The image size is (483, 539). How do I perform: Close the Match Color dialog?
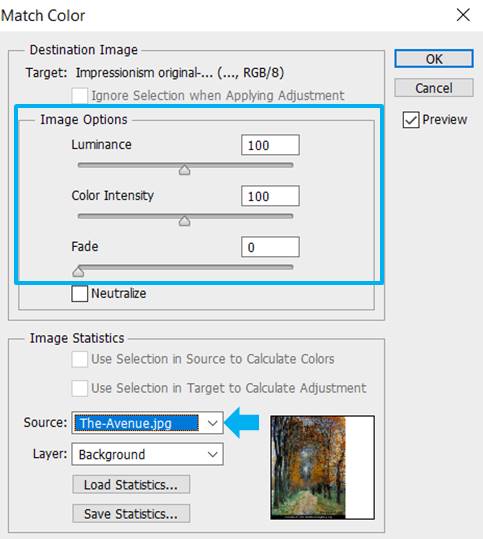coord(463,15)
